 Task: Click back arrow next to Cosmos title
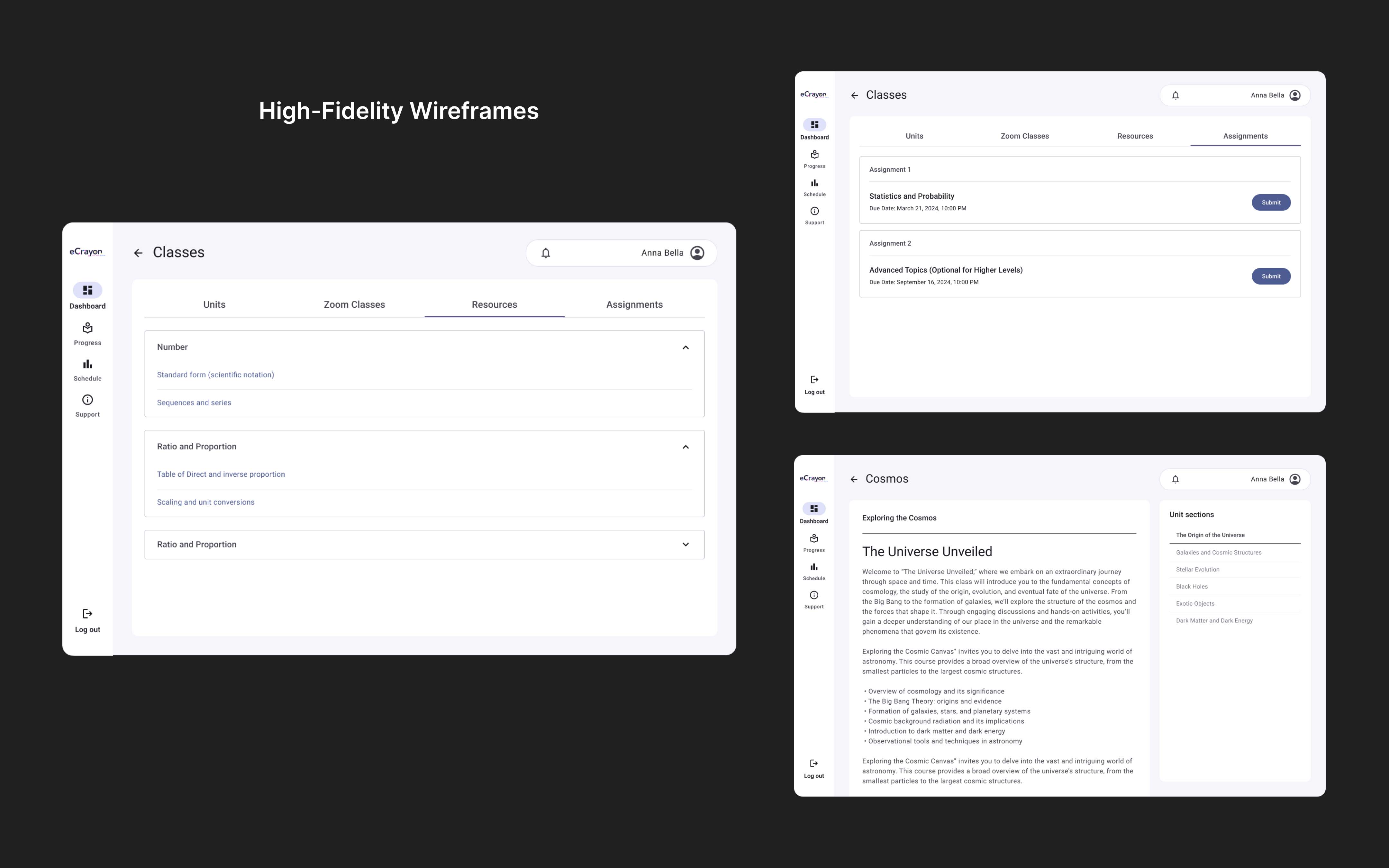(x=854, y=479)
